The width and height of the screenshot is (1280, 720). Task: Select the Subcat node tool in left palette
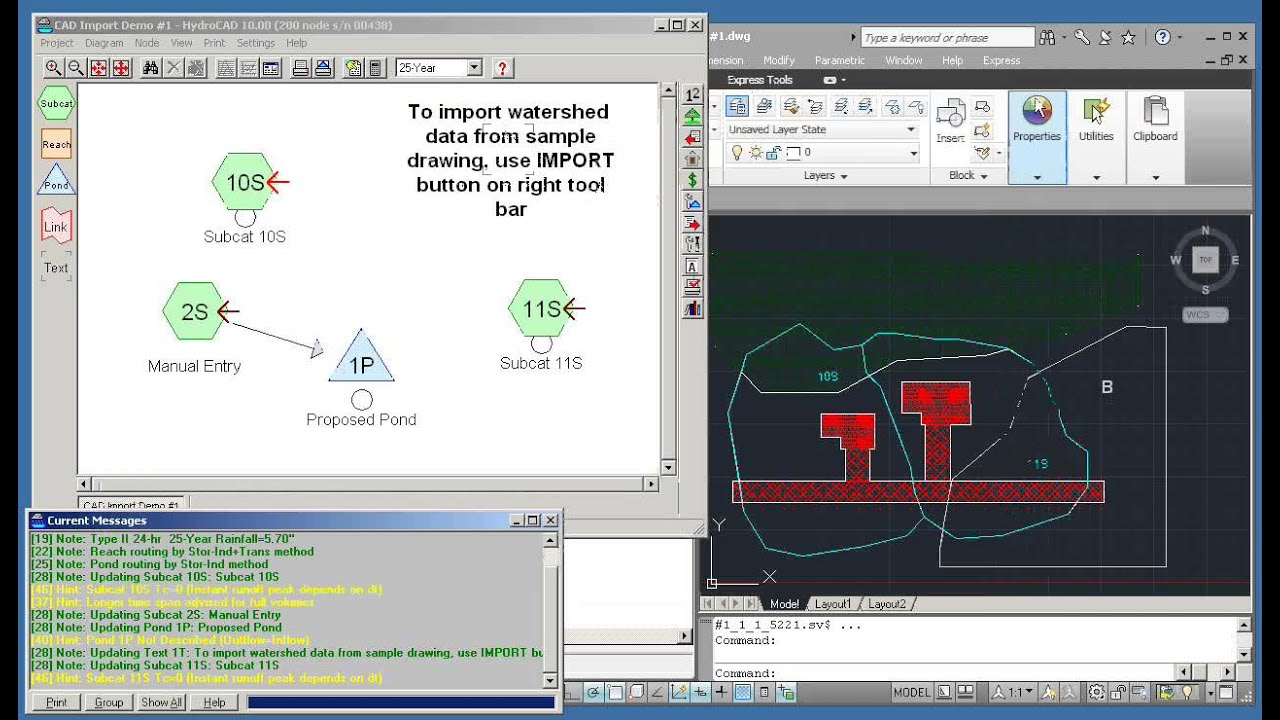56,103
